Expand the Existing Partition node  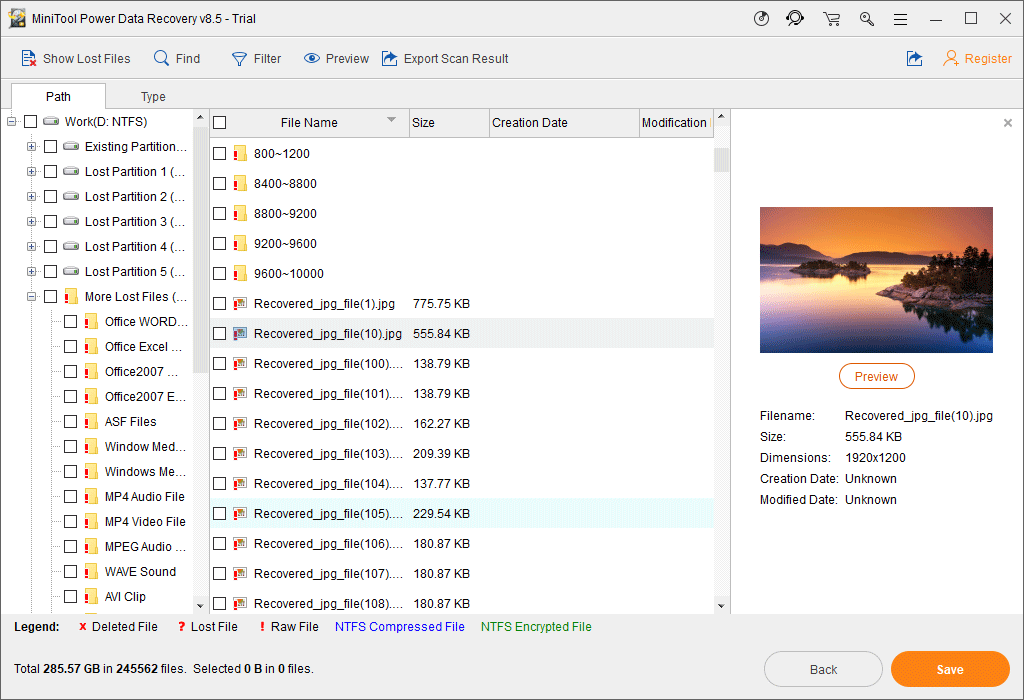click(x=31, y=146)
